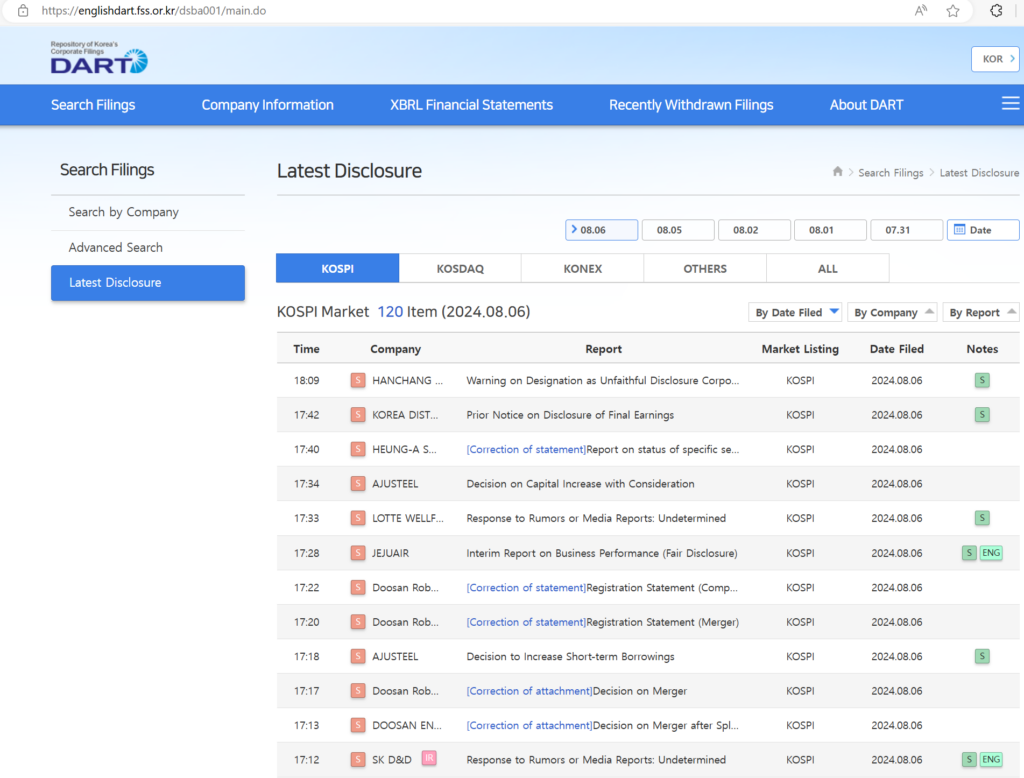Click the DART logo
This screenshot has width=1024, height=778.
tap(99, 57)
